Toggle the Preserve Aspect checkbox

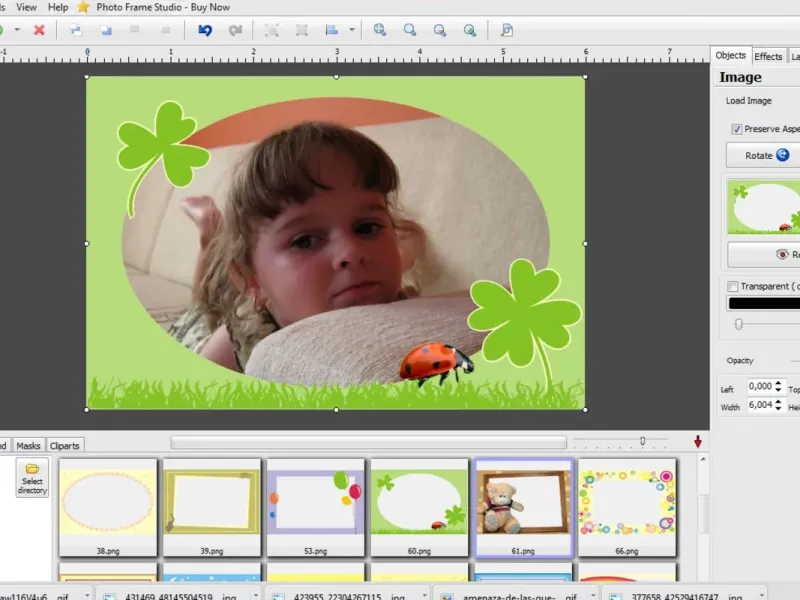737,129
